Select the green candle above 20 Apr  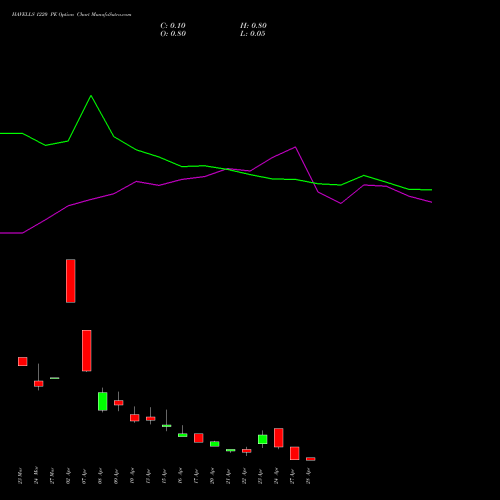[215, 444]
